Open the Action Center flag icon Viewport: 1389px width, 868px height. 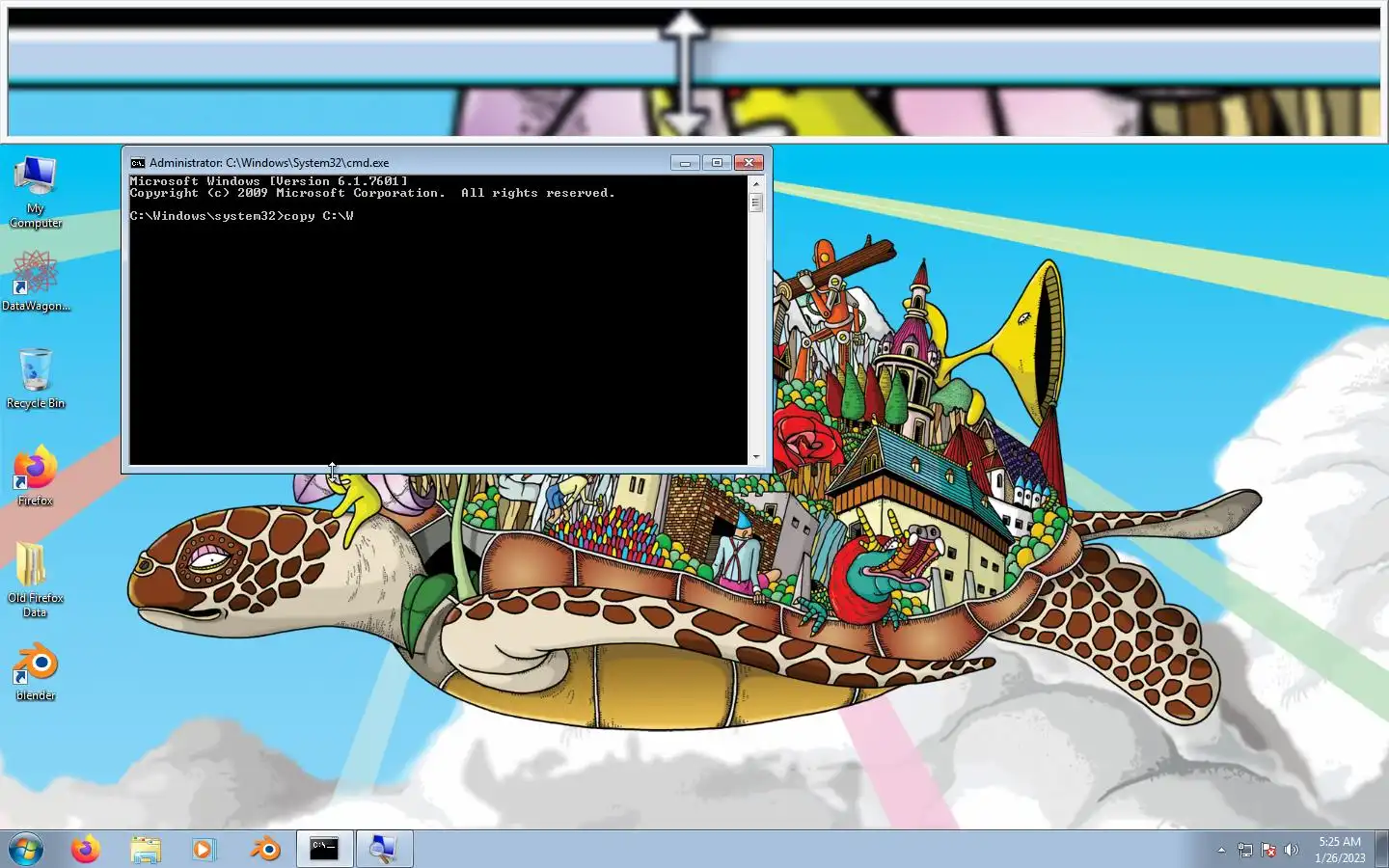(1268, 850)
